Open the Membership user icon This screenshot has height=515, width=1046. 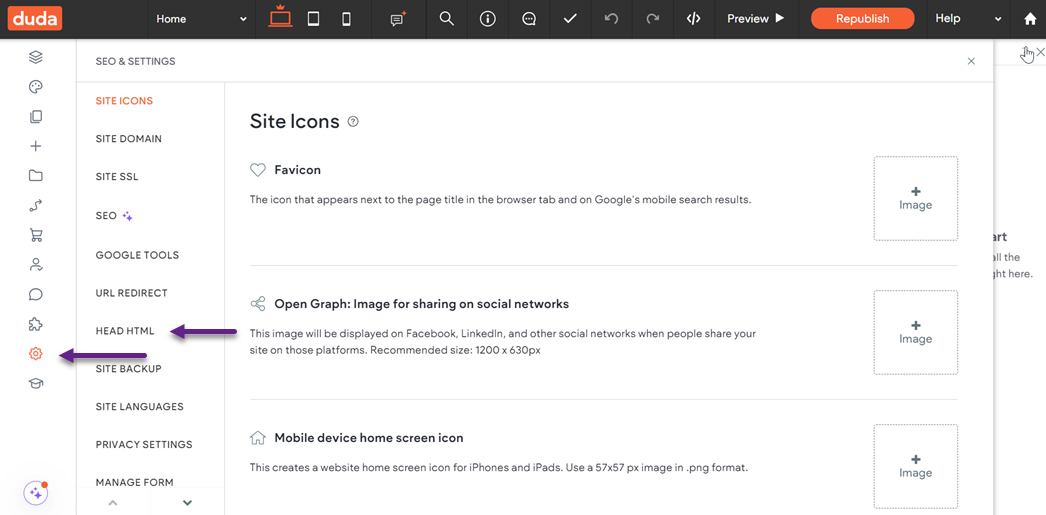[36, 265]
